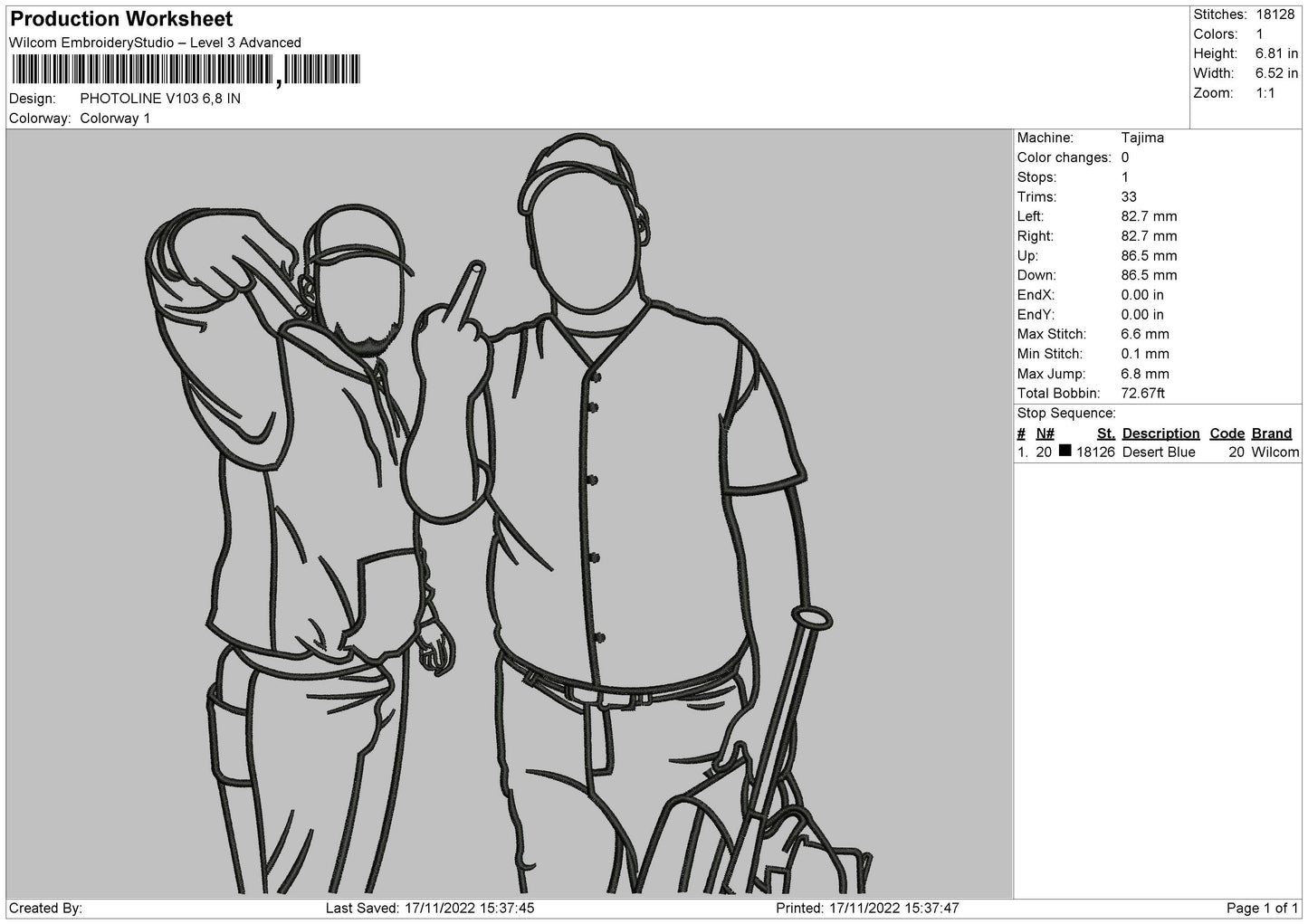The height and width of the screenshot is (924, 1308).
Task: Select the stitch count 18126 in stop sequence
Action: point(1095,452)
